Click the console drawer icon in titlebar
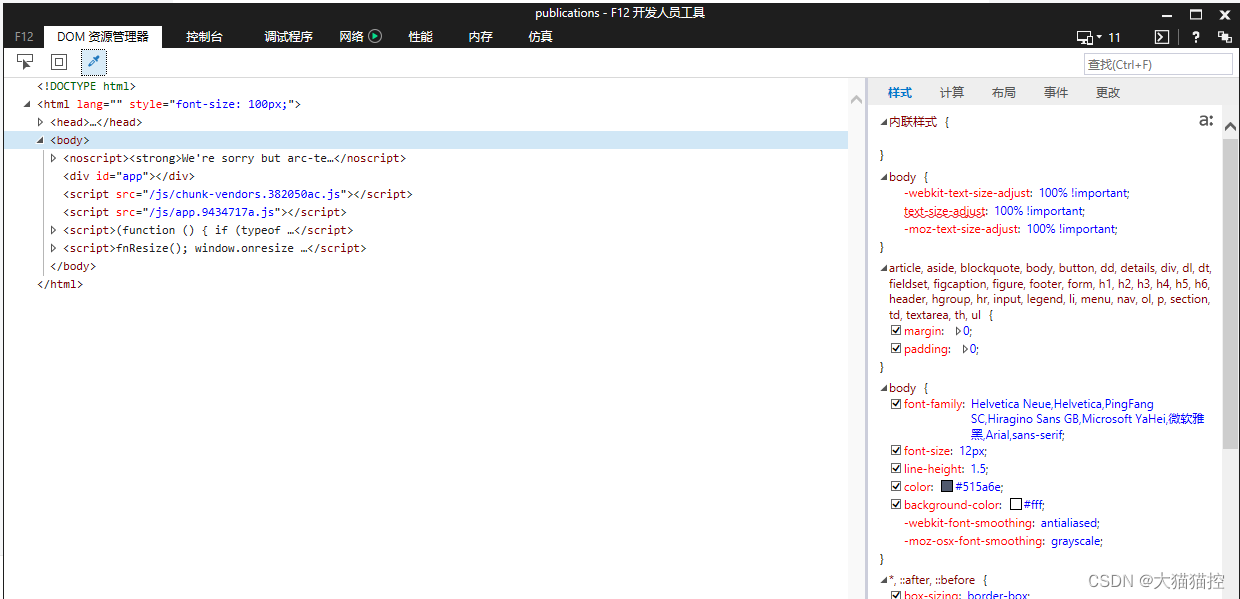The image size is (1240, 599). coord(1161,37)
